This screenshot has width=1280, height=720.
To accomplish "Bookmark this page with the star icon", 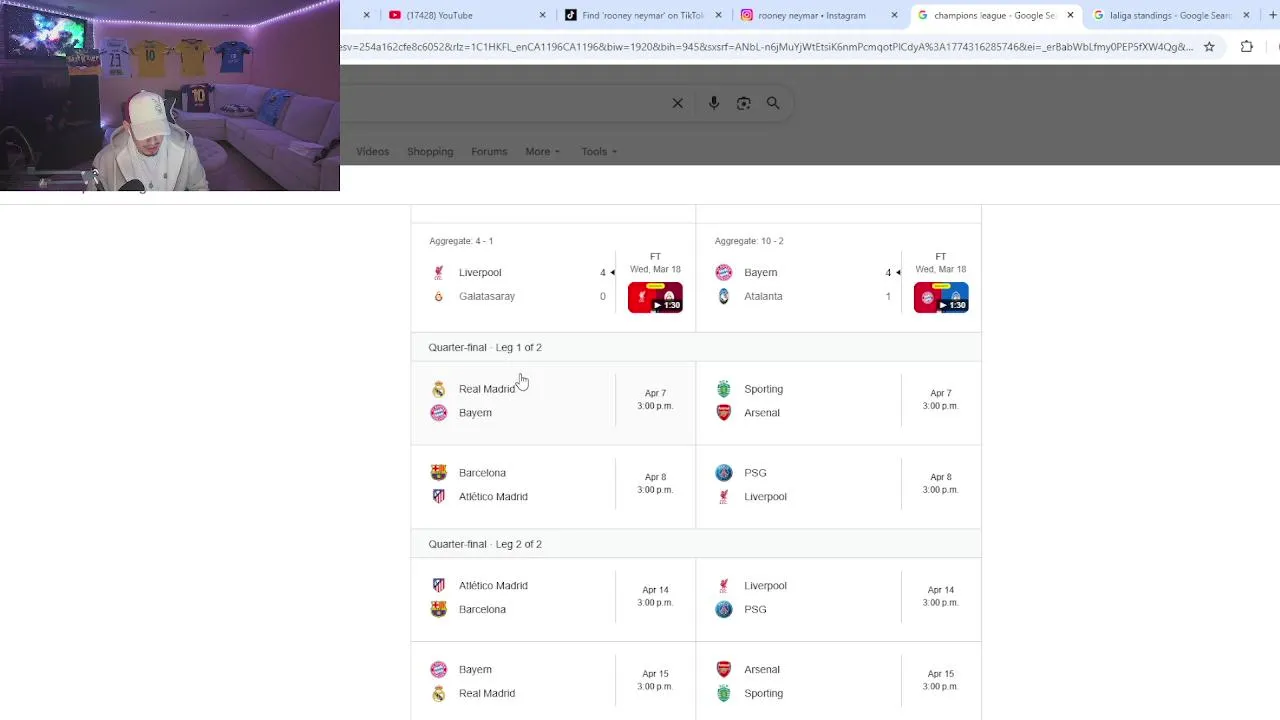I will [x=1209, y=46].
